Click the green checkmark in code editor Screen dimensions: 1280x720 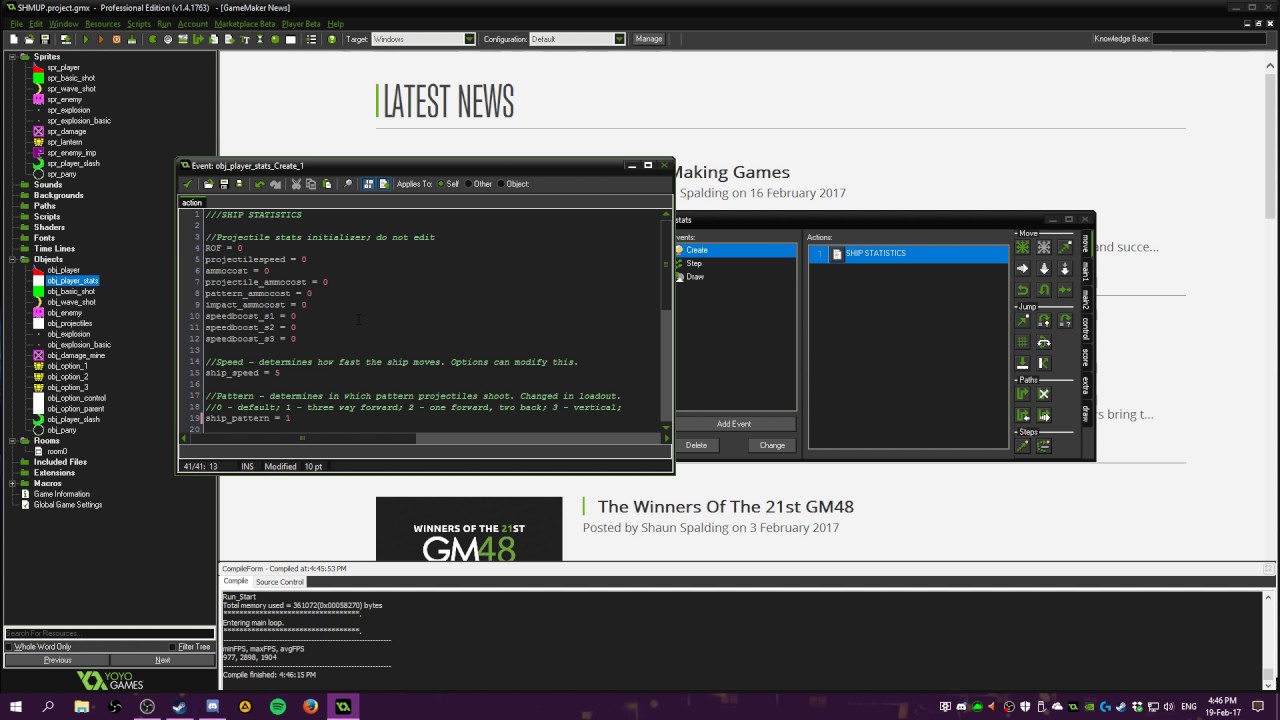[x=187, y=184]
